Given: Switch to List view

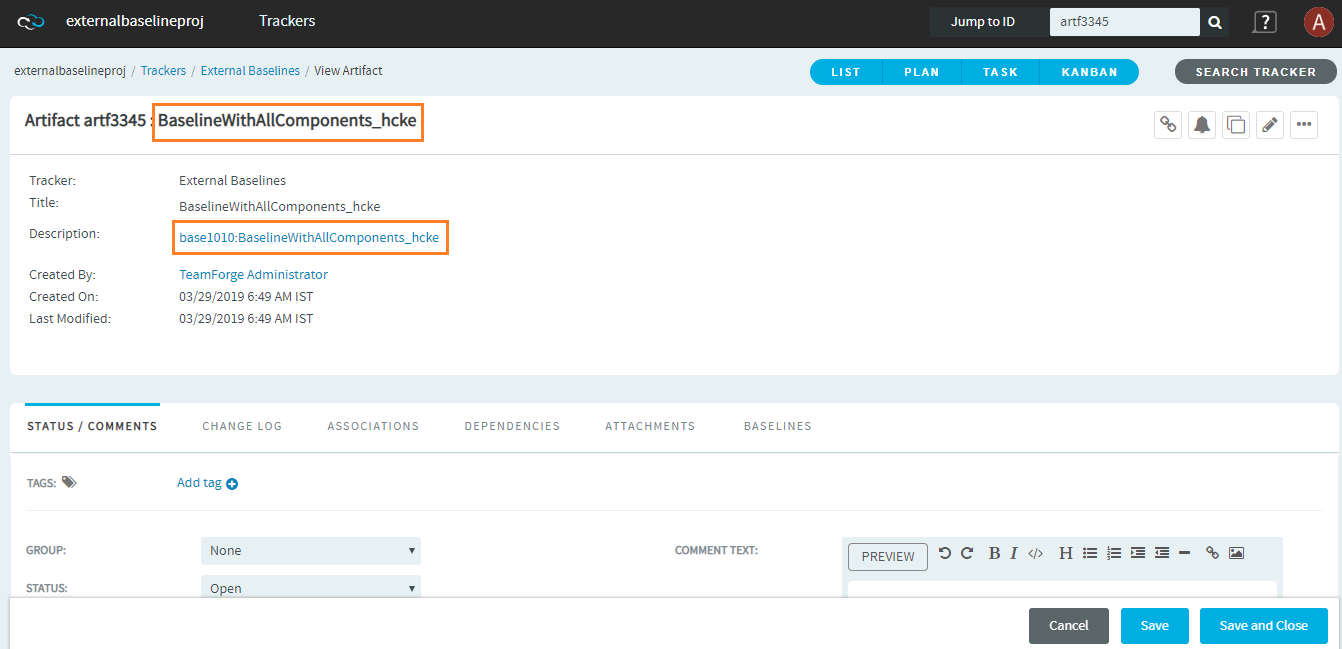Looking at the screenshot, I should pos(846,72).
